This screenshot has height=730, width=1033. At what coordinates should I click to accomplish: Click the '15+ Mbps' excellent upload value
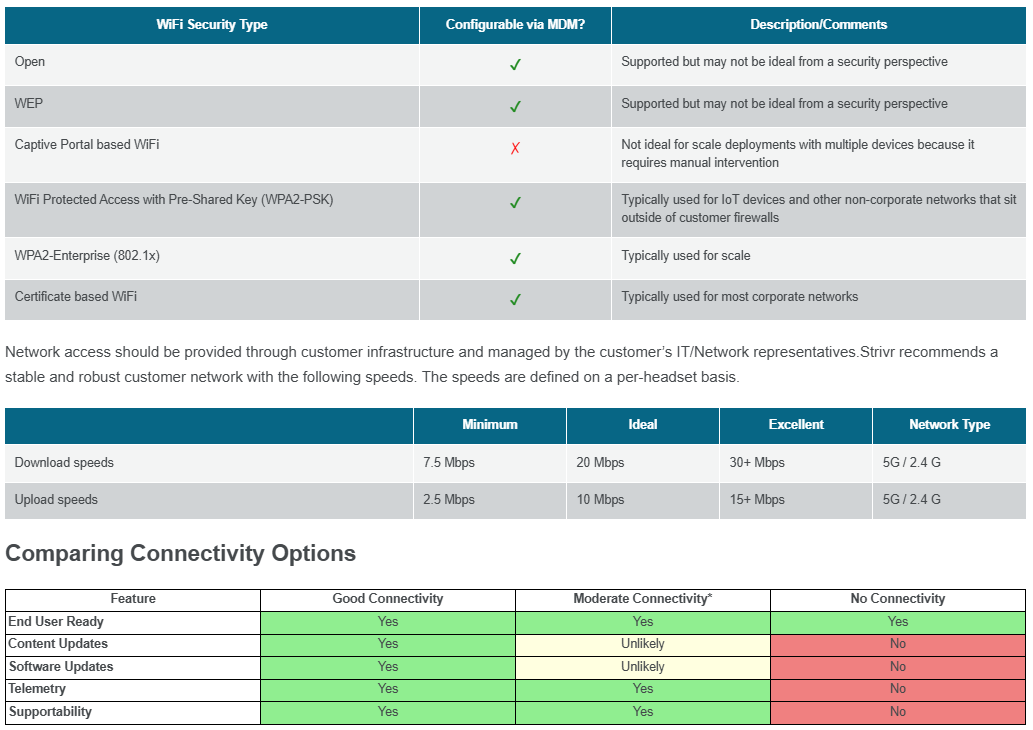757,499
